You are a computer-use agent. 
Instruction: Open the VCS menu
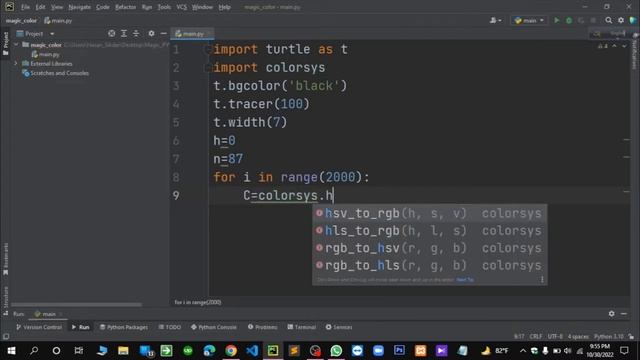point(182,7)
